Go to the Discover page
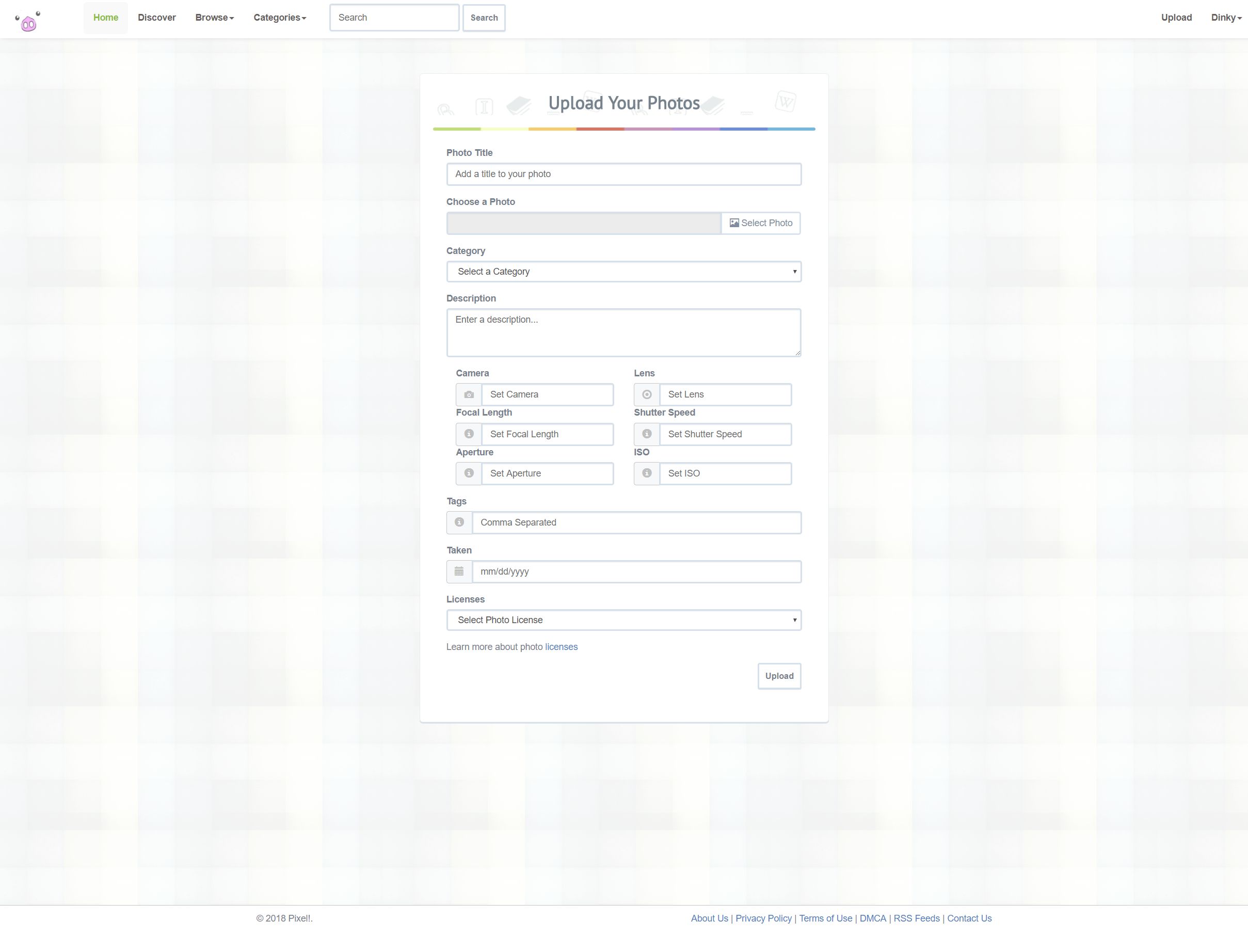 point(156,18)
